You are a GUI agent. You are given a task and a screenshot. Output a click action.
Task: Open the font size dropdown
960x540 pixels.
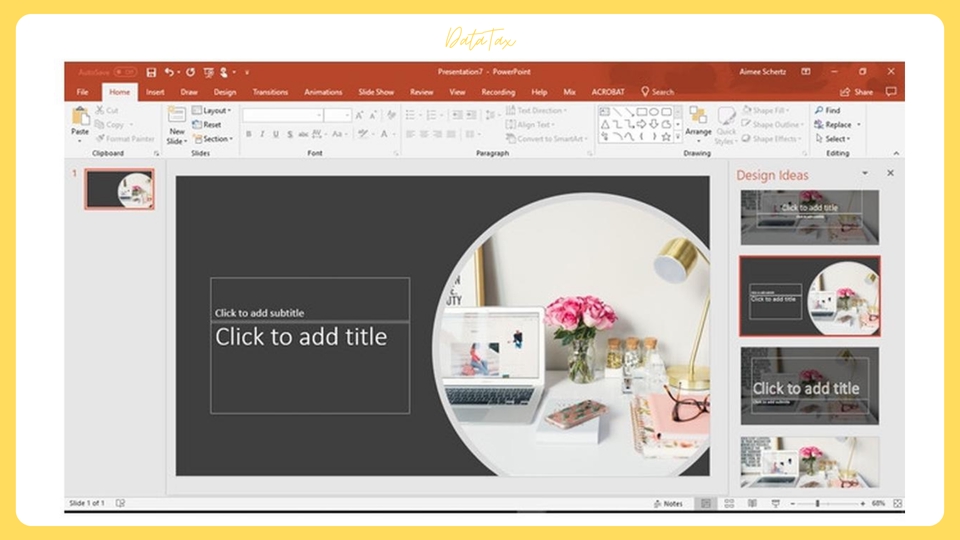[337, 115]
